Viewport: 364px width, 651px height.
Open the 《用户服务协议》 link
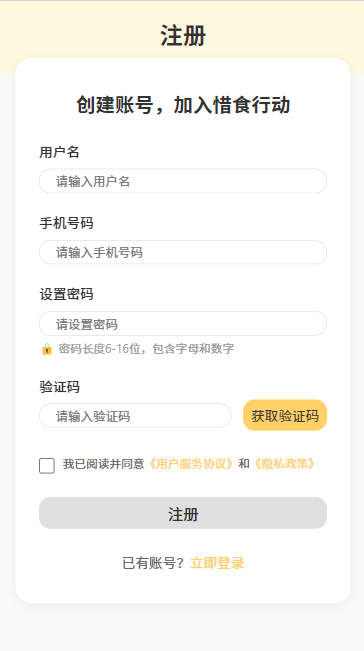(x=191, y=464)
